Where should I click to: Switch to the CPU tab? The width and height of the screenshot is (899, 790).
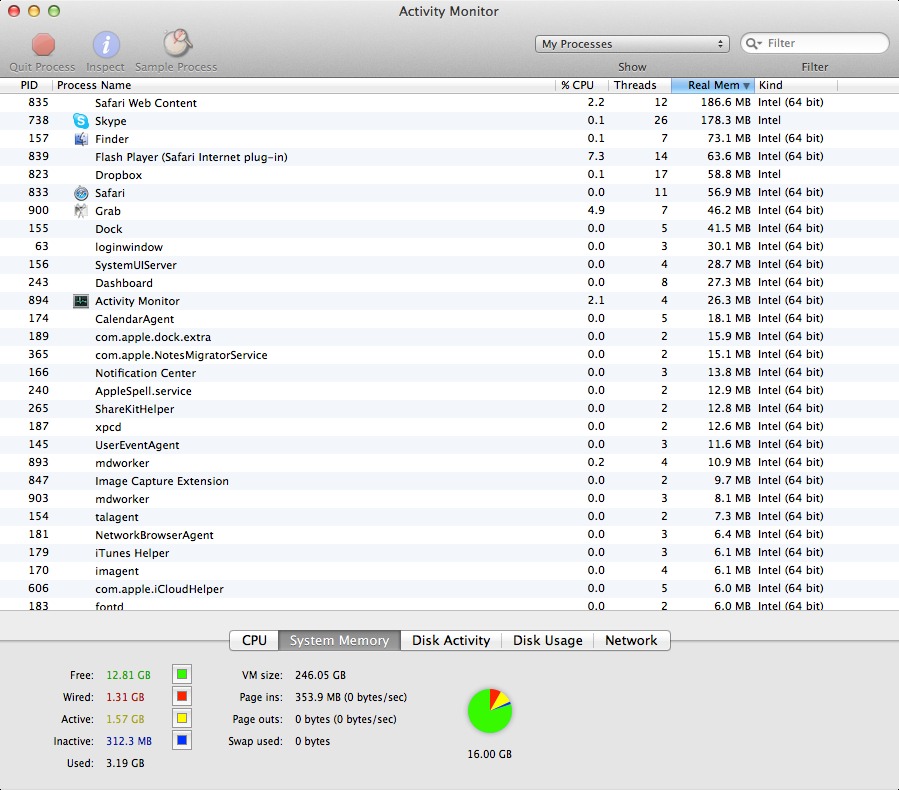[254, 640]
